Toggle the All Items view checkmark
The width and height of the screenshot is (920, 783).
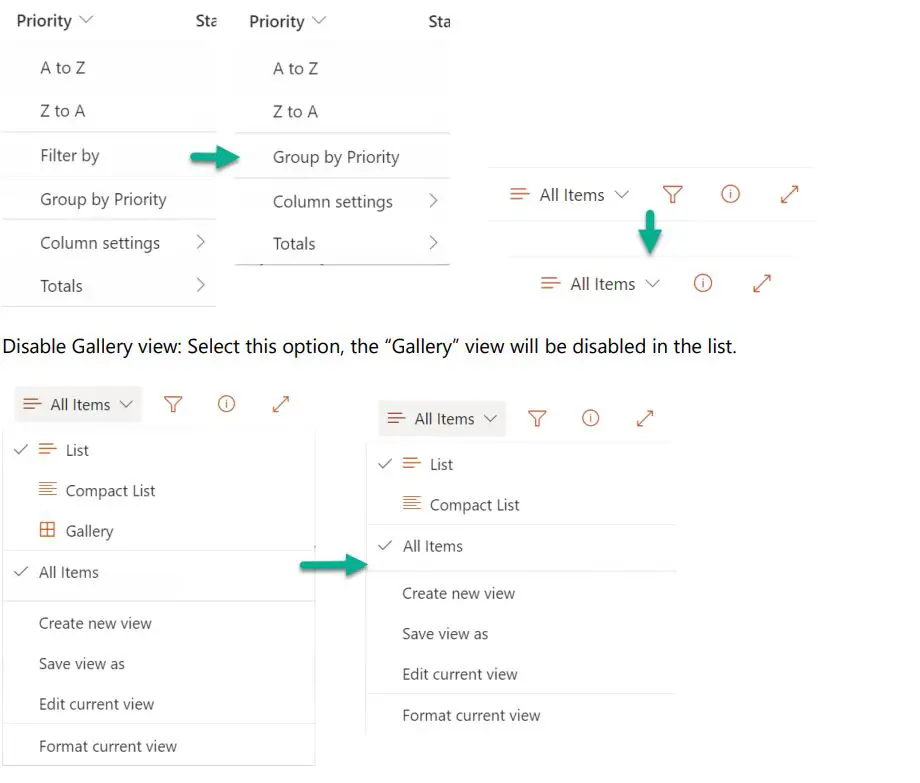[x=21, y=572]
